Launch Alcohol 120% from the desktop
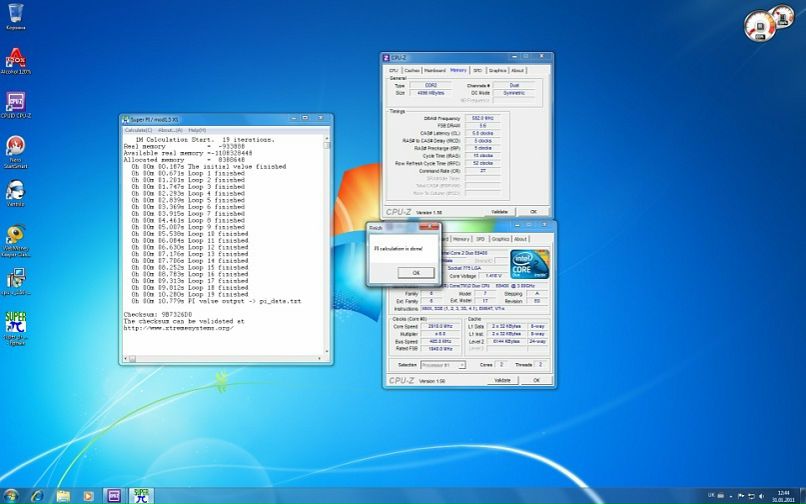Screen dimensions: 806x504 (x=16, y=59)
